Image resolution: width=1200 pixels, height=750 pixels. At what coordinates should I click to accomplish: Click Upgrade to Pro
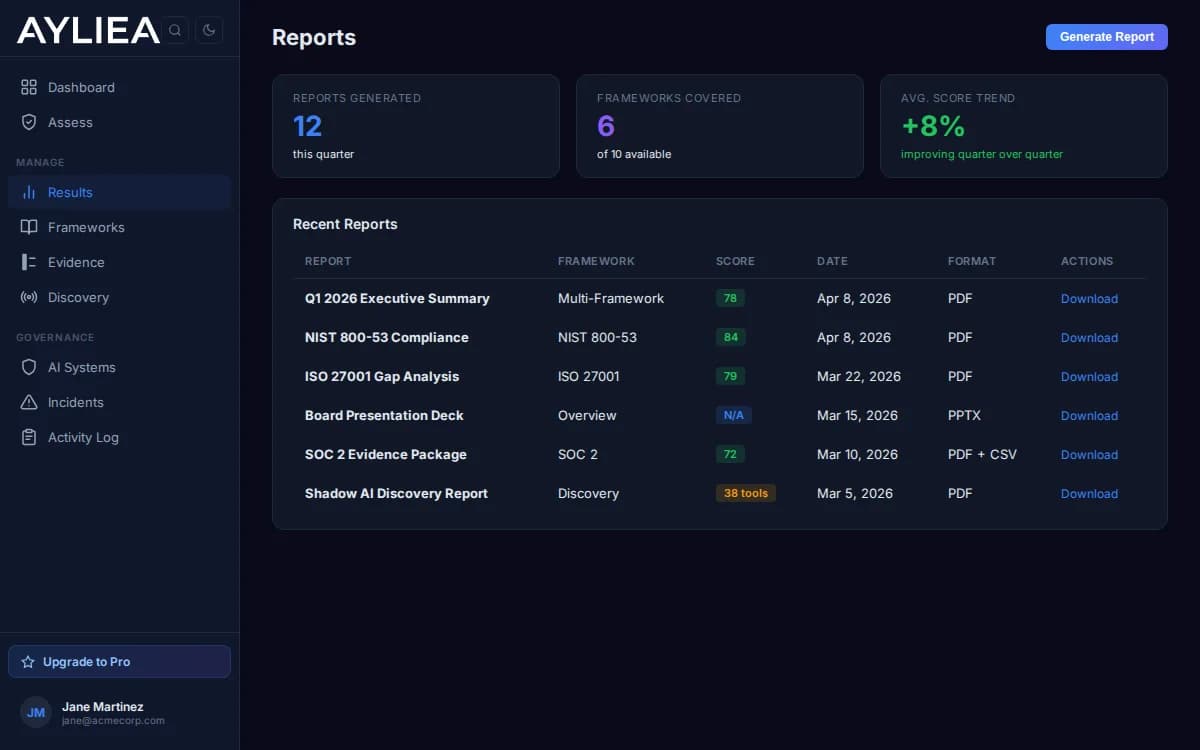coord(119,661)
